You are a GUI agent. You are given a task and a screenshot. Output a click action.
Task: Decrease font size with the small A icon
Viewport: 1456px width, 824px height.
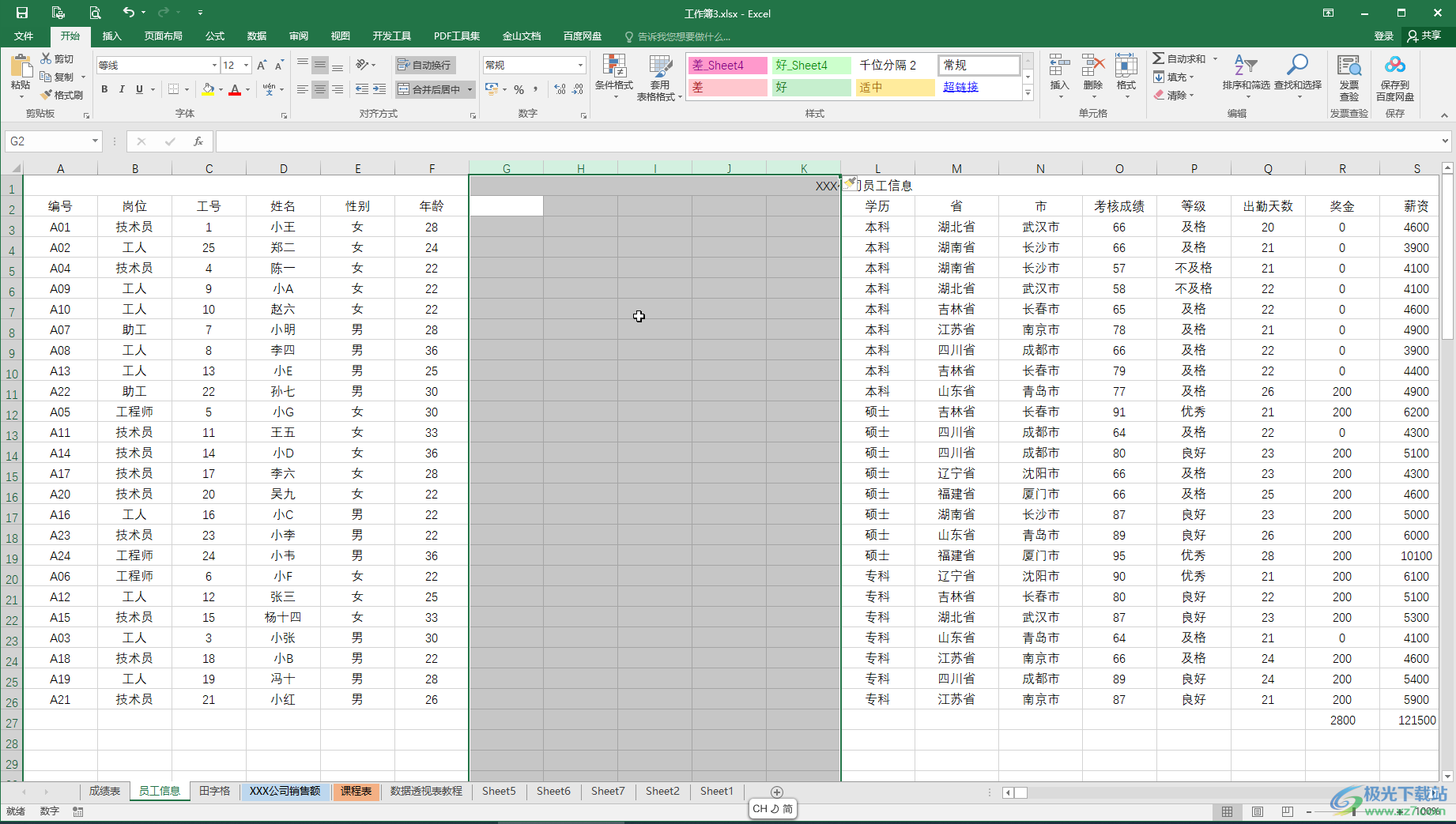pyautogui.click(x=280, y=65)
